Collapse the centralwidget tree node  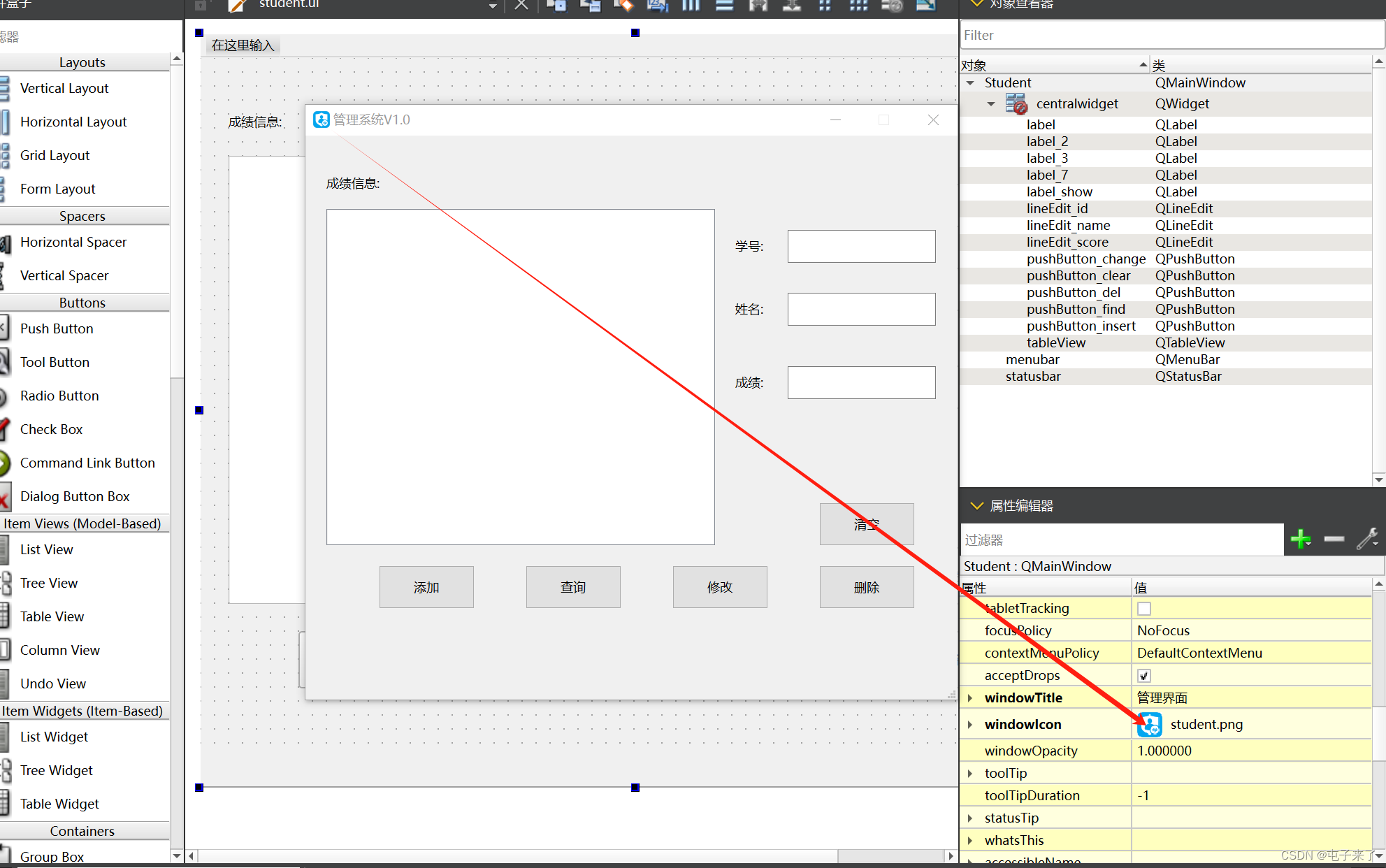[991, 104]
